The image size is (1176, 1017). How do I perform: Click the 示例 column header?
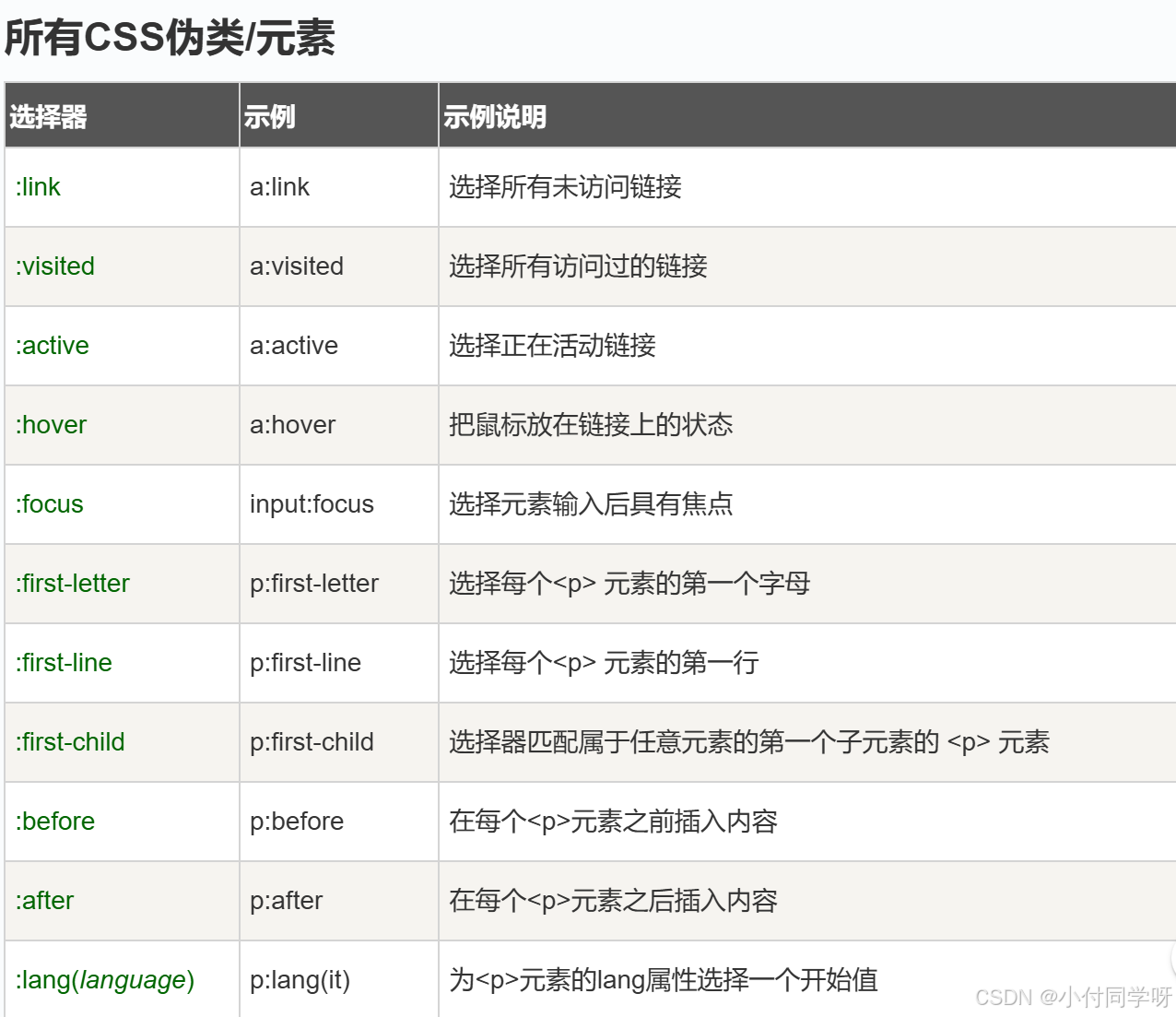tap(339, 115)
